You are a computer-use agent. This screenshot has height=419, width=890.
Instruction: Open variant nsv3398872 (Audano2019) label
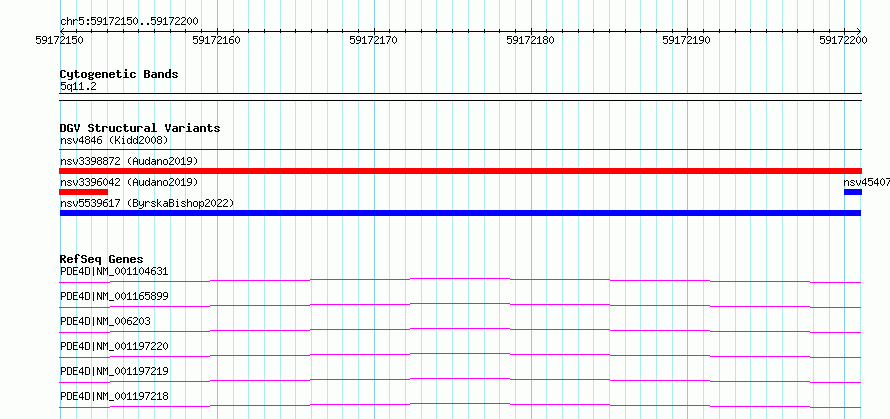point(129,161)
